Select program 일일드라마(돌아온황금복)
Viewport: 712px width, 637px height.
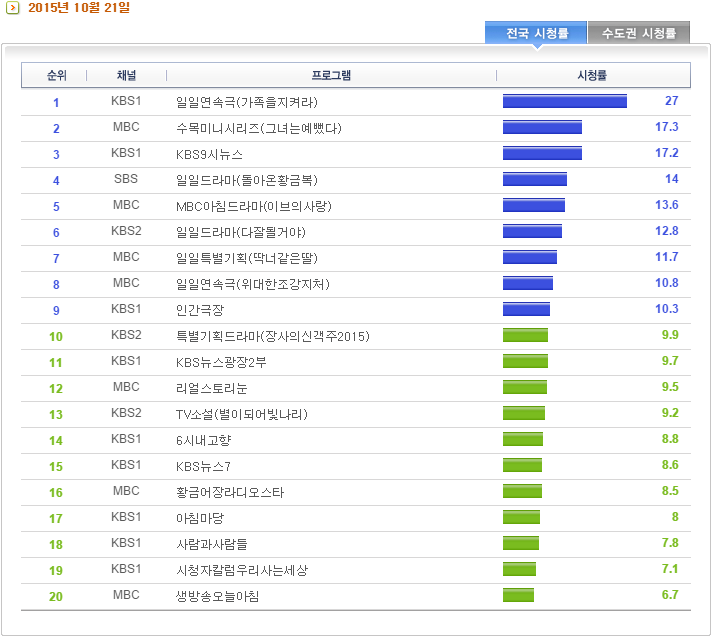[247, 180]
